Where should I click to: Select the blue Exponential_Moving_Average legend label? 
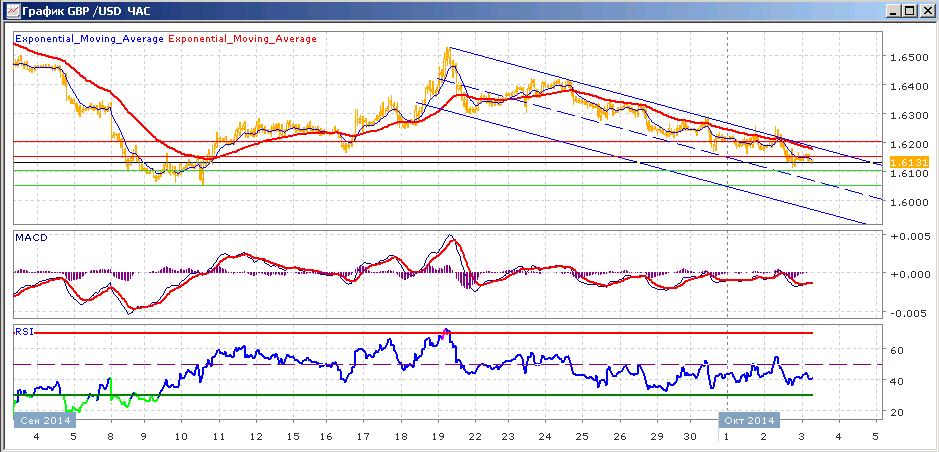(89, 38)
